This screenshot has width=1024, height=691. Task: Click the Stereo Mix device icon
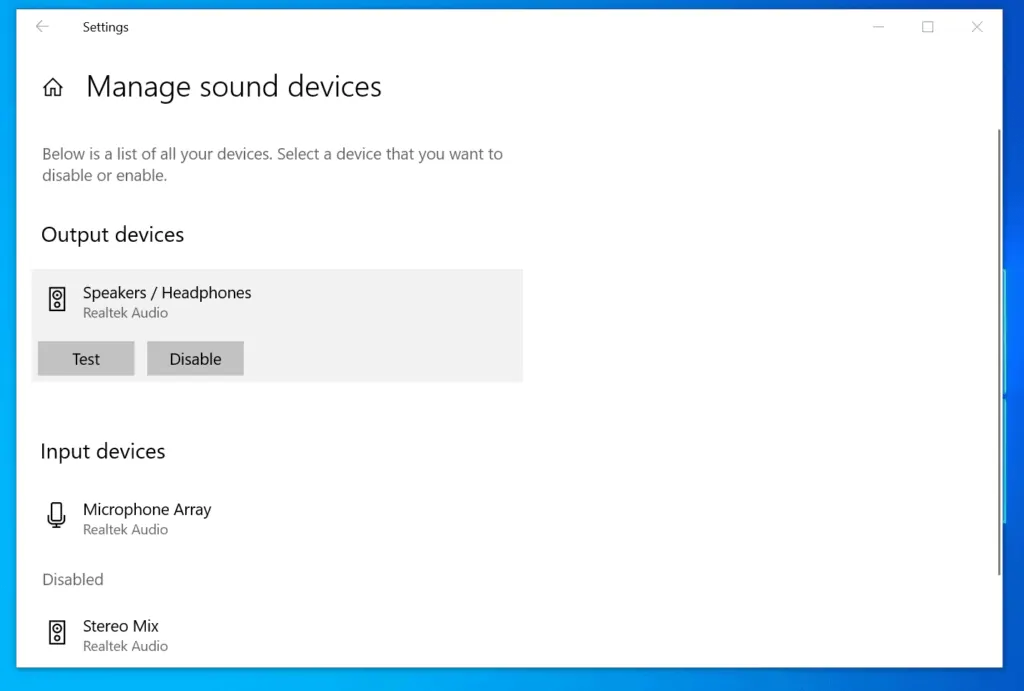tap(58, 633)
